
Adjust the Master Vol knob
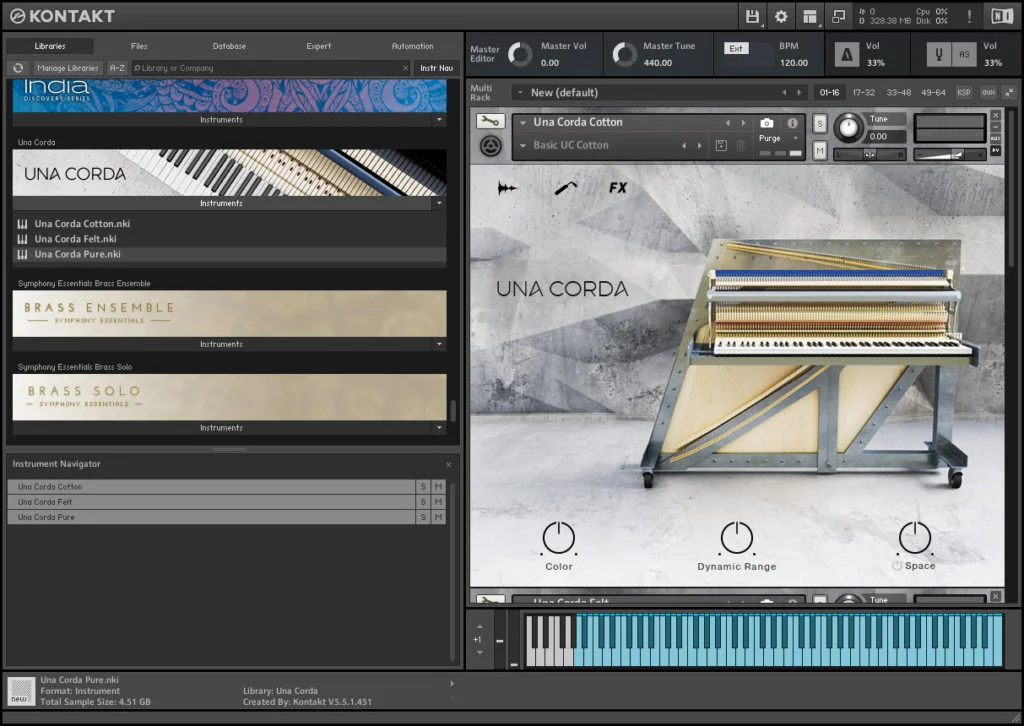[x=520, y=54]
